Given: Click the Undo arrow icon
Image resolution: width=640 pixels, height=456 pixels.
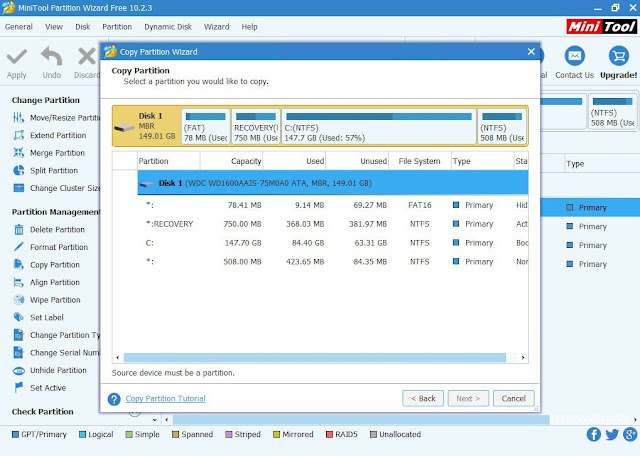Looking at the screenshot, I should 52,56.
